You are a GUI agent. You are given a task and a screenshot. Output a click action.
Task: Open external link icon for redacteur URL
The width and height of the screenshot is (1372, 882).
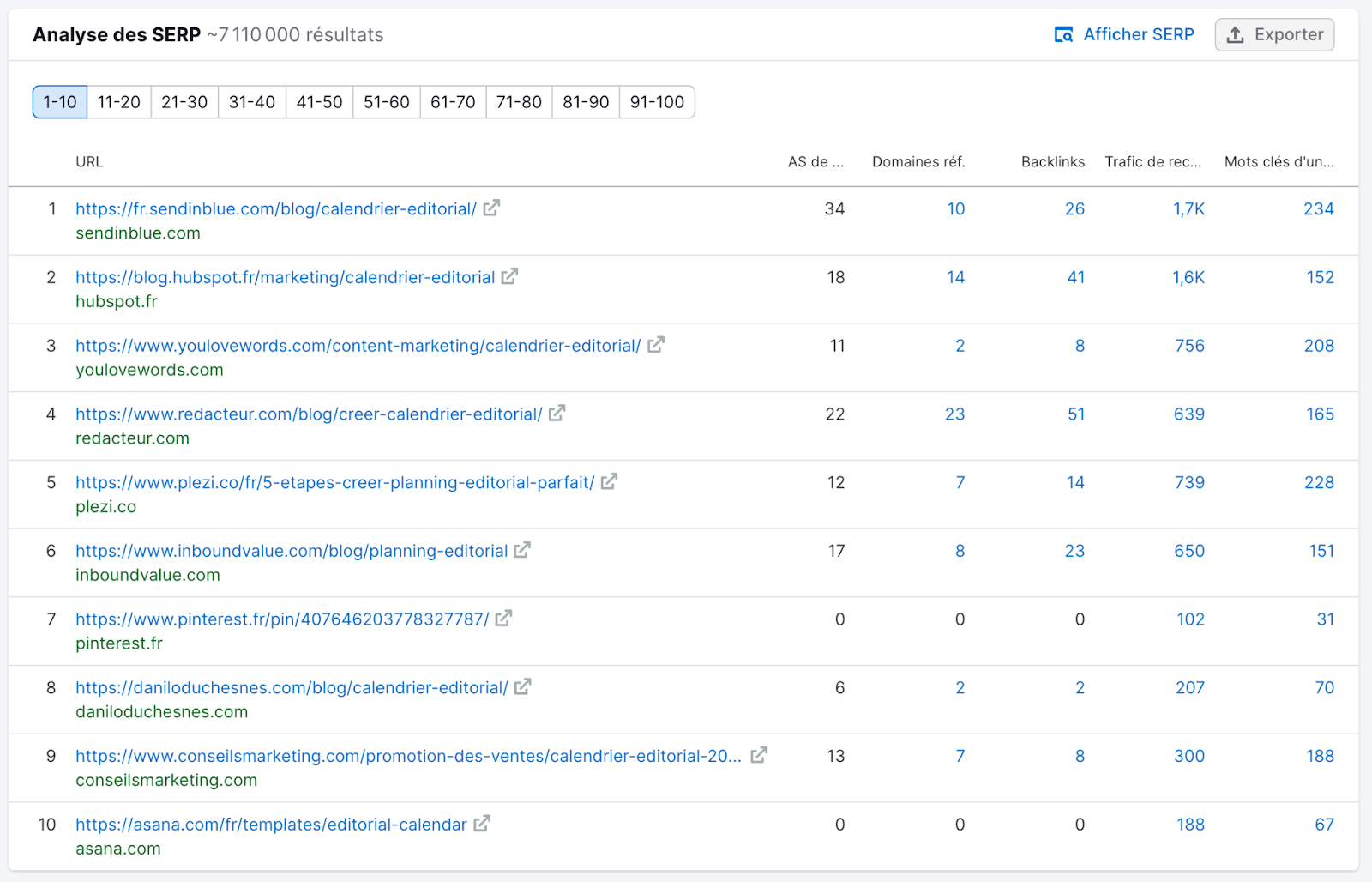[x=557, y=414]
